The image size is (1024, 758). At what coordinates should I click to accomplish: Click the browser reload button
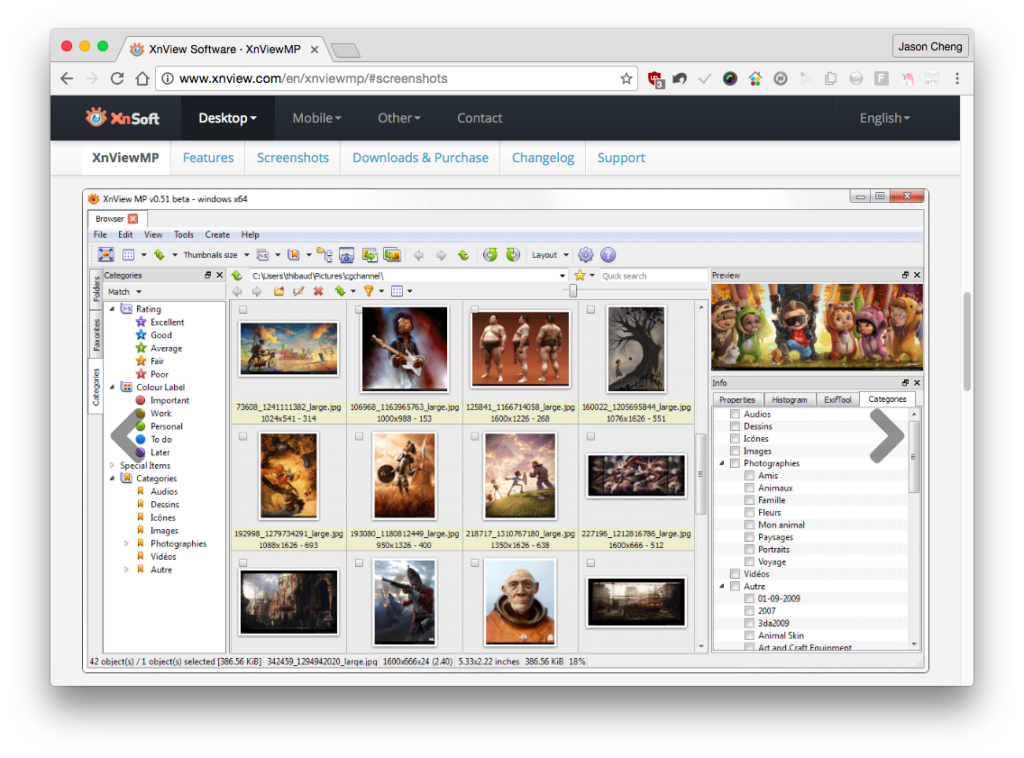point(117,78)
